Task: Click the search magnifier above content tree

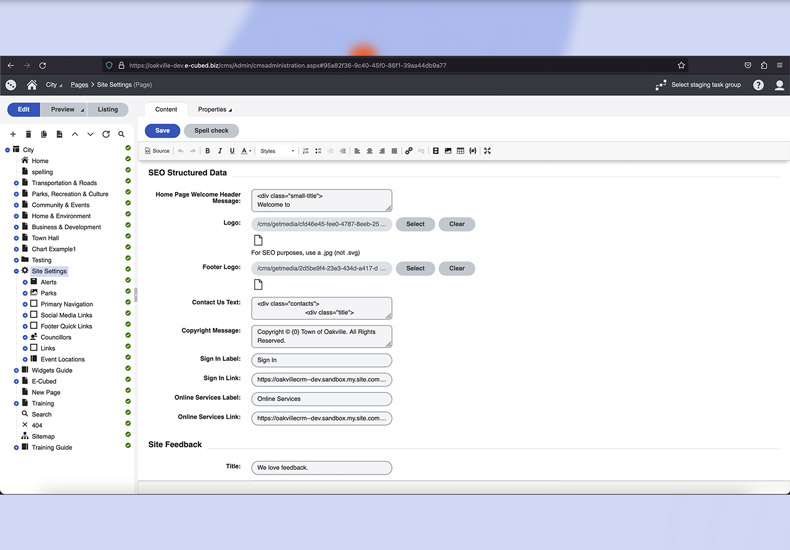Action: 122,134
